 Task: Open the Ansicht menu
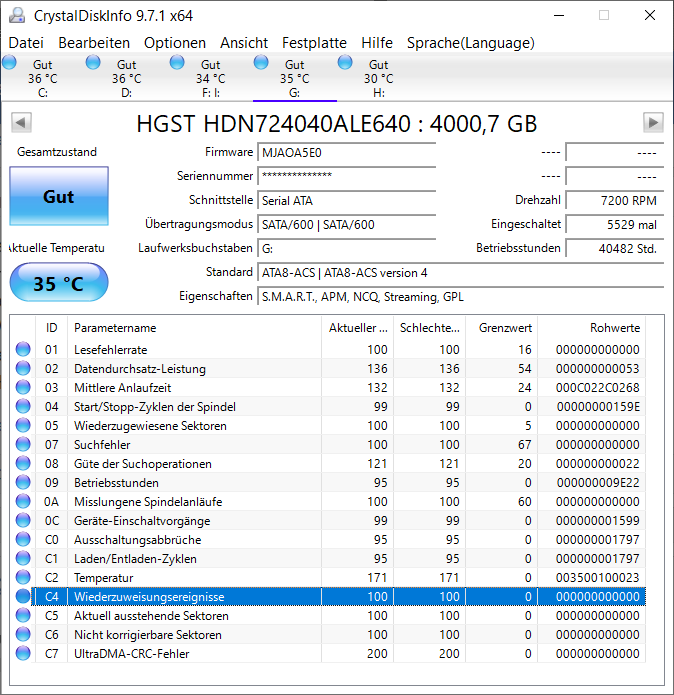point(244,43)
